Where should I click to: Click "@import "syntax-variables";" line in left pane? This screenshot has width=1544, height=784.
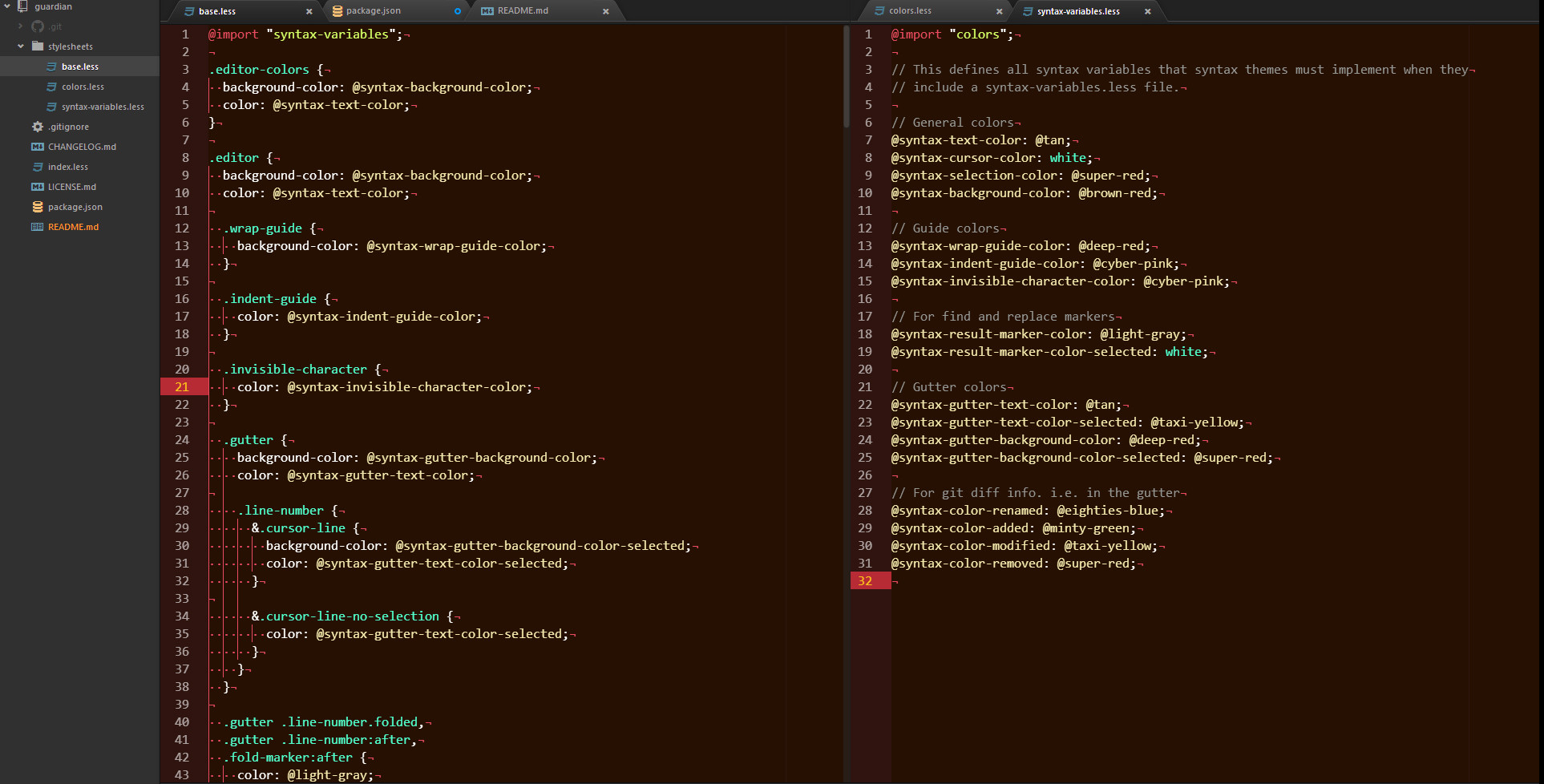tap(305, 34)
